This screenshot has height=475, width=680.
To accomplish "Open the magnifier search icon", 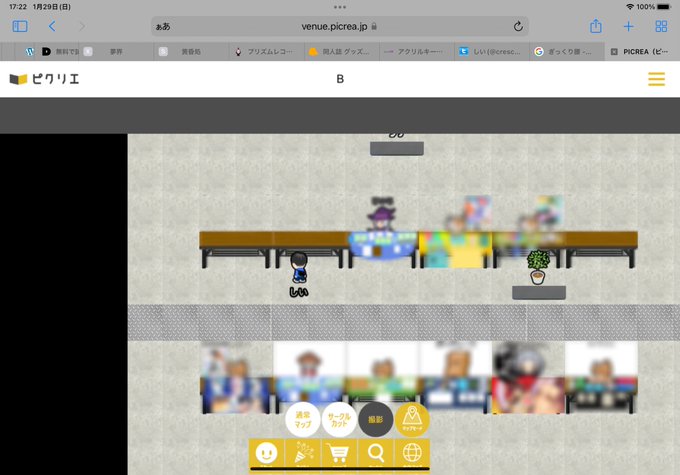I will click(376, 453).
